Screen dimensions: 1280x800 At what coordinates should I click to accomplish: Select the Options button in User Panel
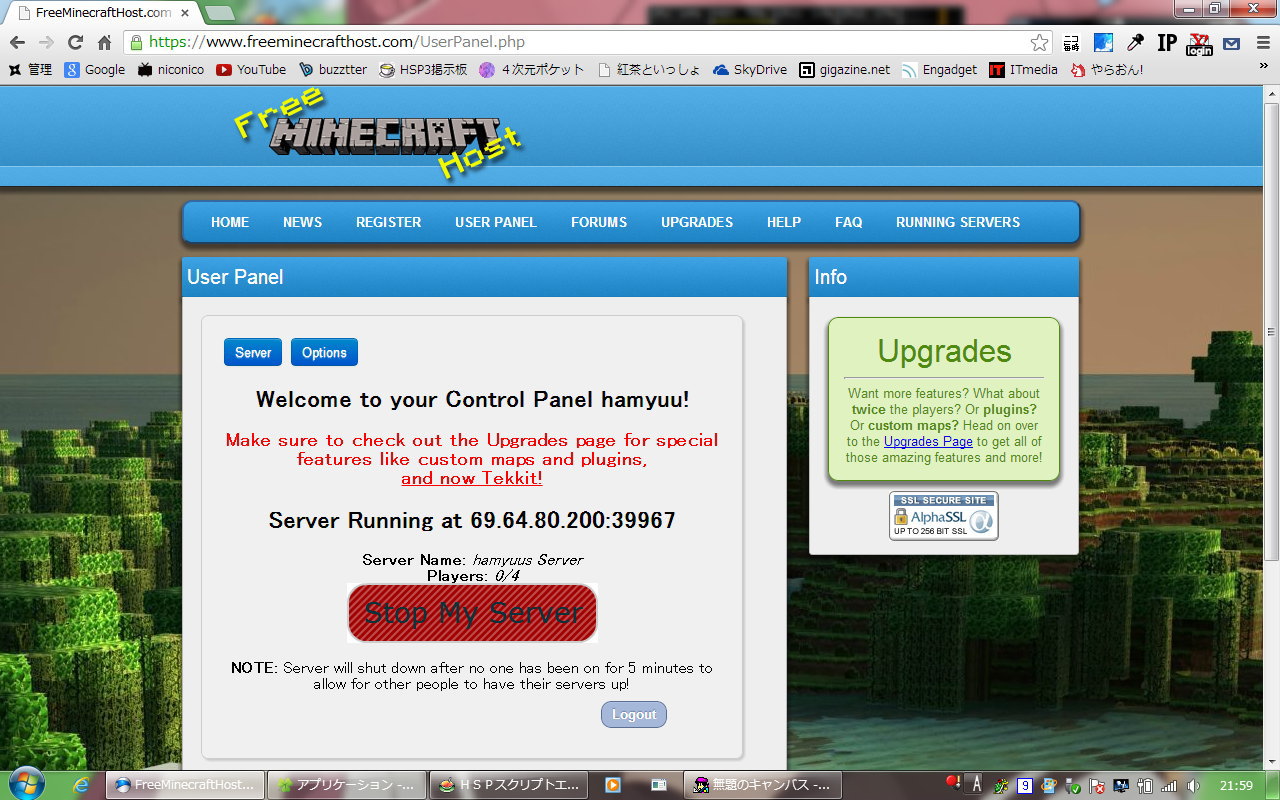(324, 352)
